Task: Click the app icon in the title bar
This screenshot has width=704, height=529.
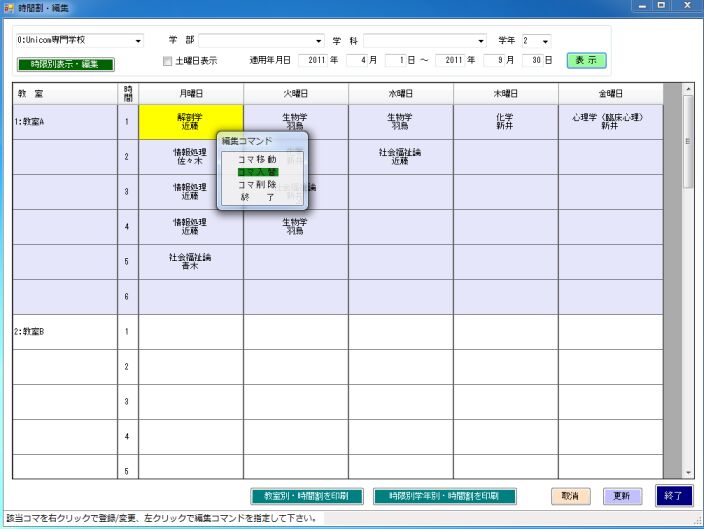Action: click(x=9, y=7)
